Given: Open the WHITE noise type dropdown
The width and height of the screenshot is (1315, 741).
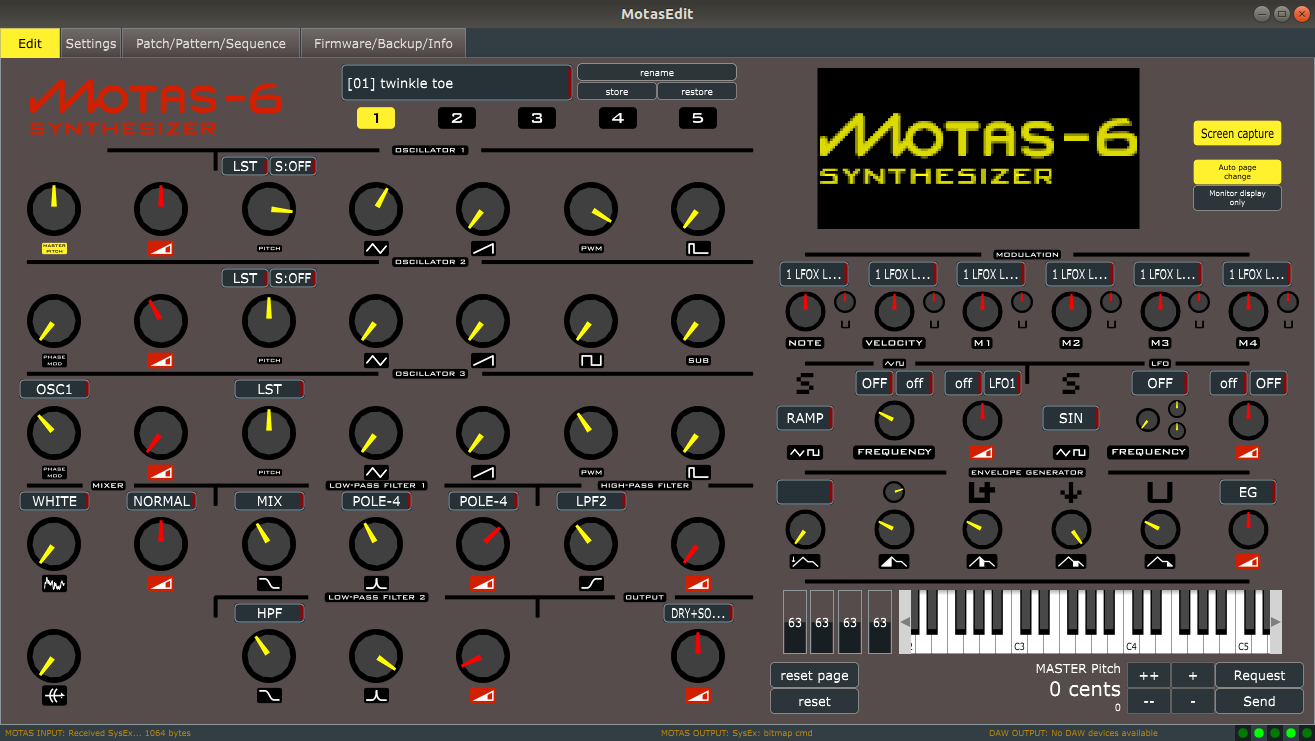Looking at the screenshot, I should (54, 501).
